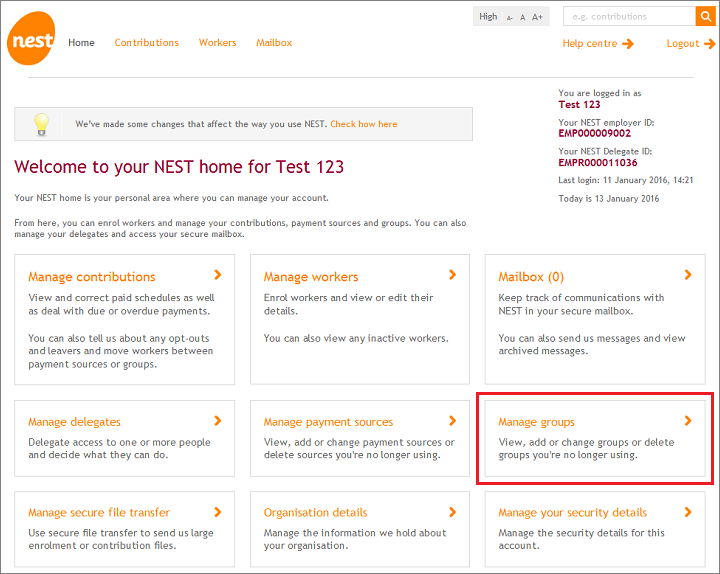
Task: Click the arrow beside Logout
Action: tap(709, 44)
